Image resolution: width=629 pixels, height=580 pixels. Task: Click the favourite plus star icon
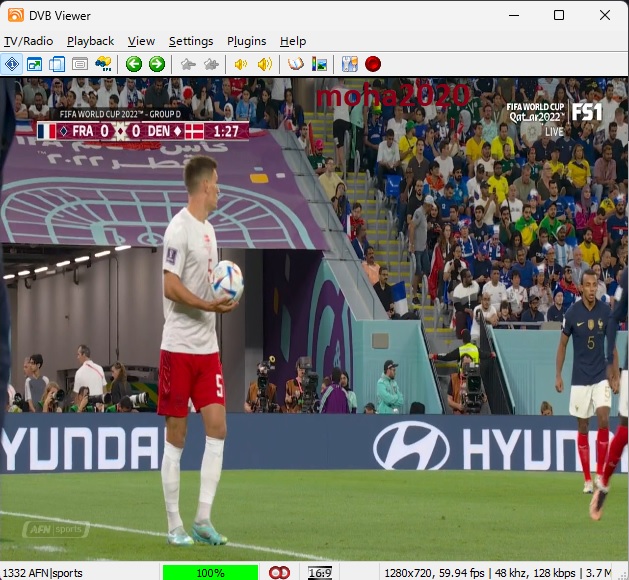pyautogui.click(x=211, y=64)
